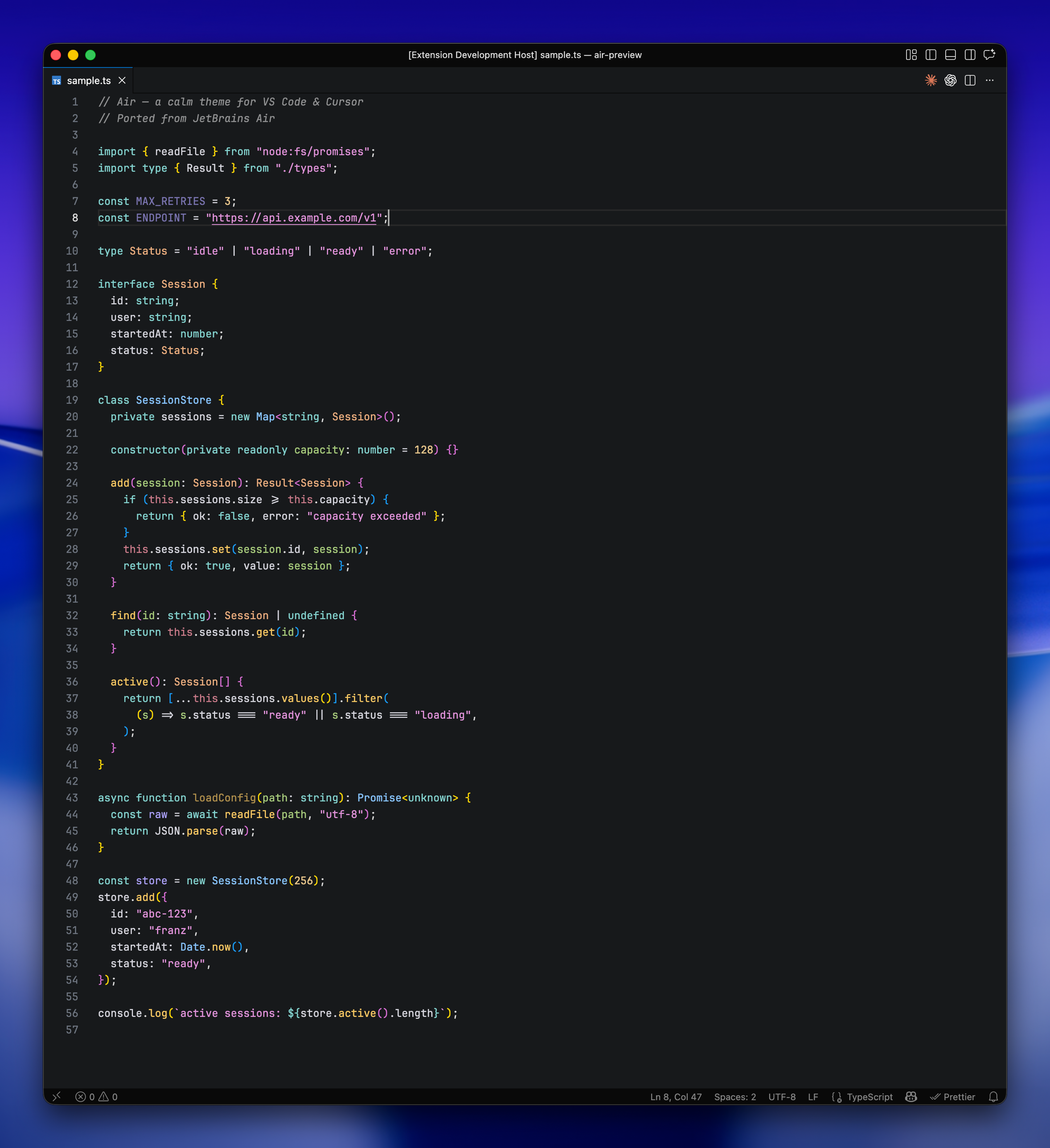Click the "constructor" keyword on line 22
1050x1148 pixels.
tap(145, 450)
